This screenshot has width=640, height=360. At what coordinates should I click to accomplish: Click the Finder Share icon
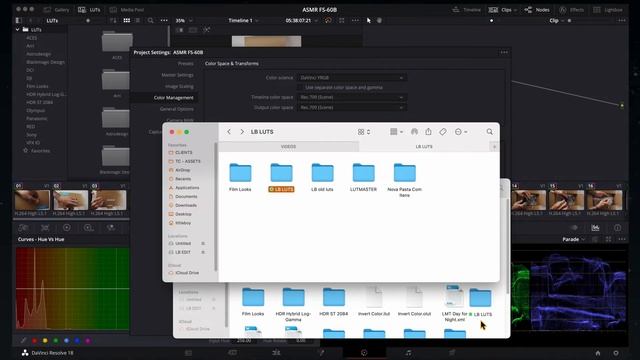[x=428, y=131]
